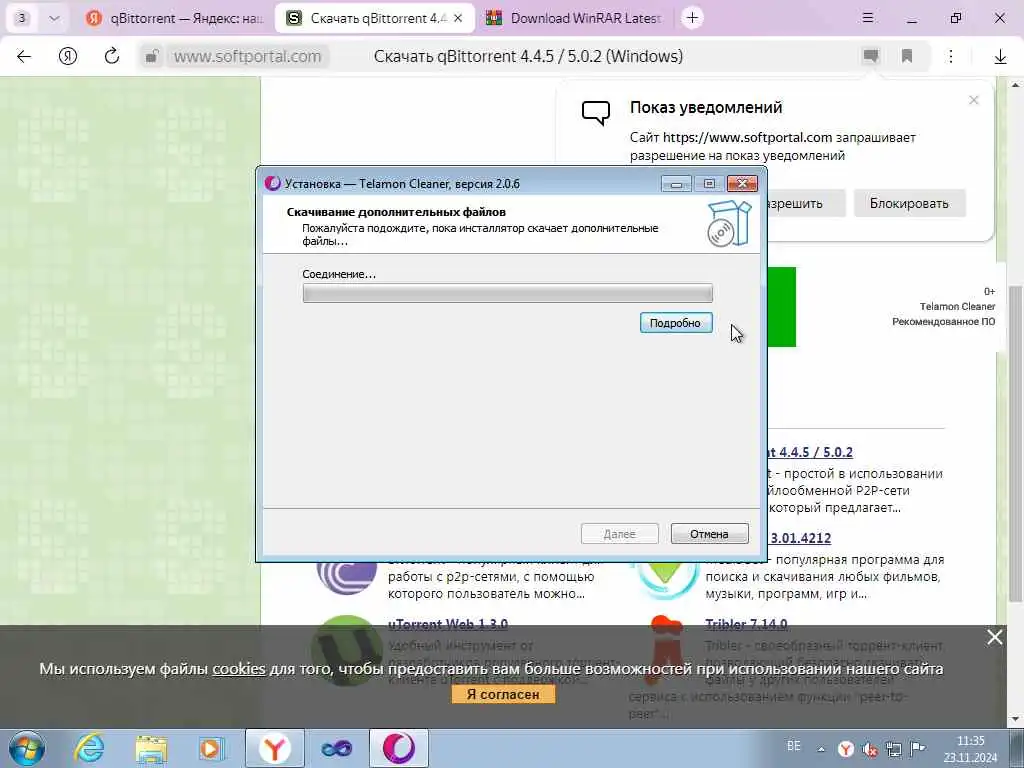Dismiss the notification permission popup
Viewport: 1024px width, 768px height.
point(974,100)
